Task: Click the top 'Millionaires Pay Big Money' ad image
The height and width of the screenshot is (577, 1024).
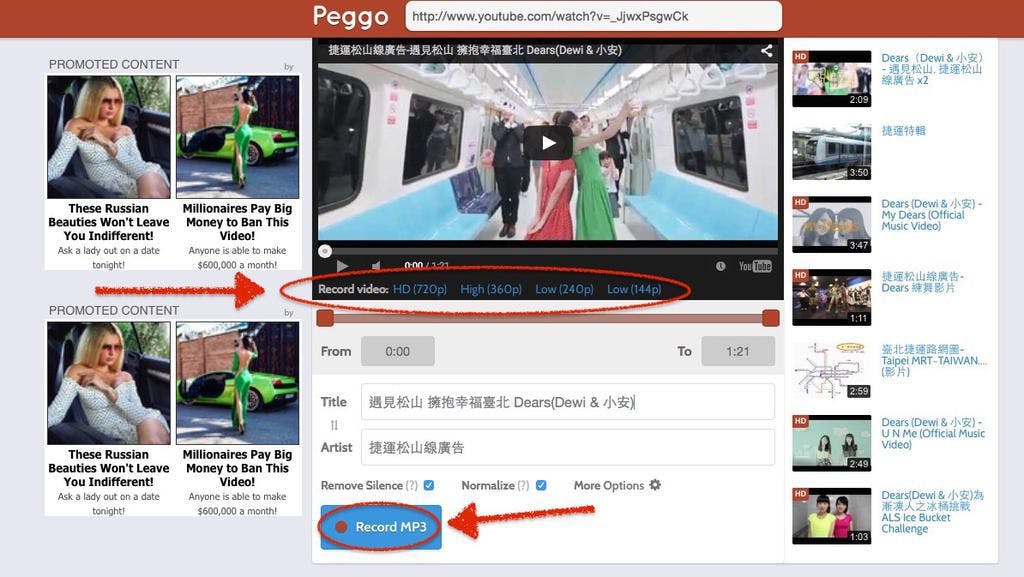Action: [238, 136]
